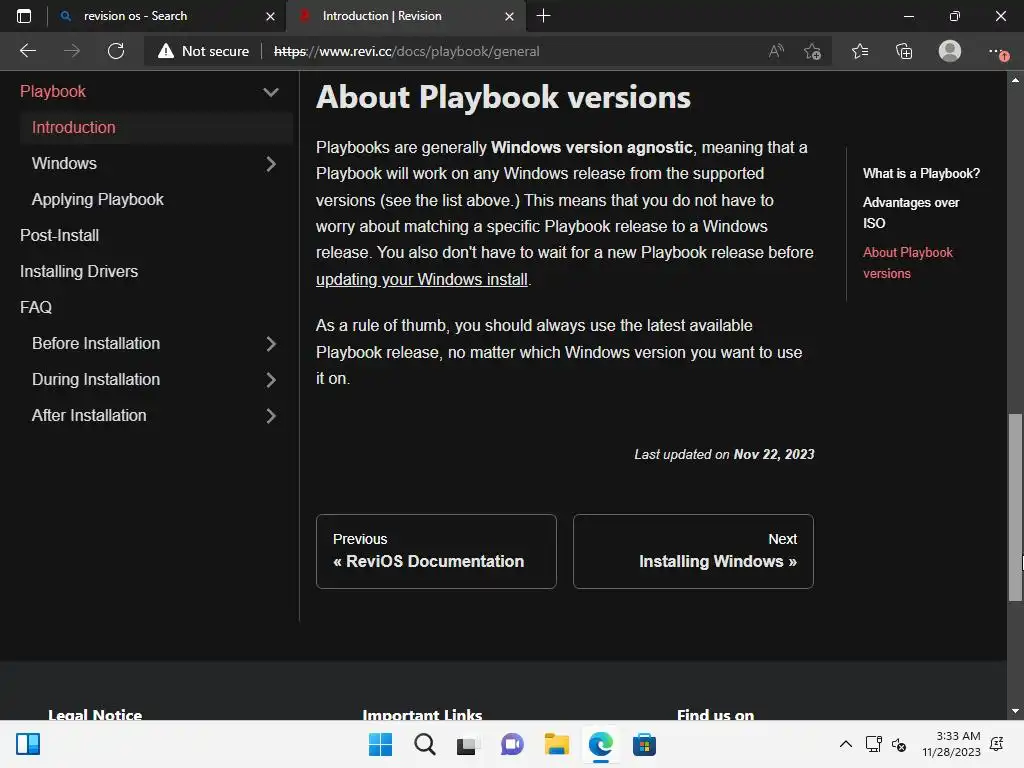Open After Installation FAQ entry

click(x=89, y=415)
